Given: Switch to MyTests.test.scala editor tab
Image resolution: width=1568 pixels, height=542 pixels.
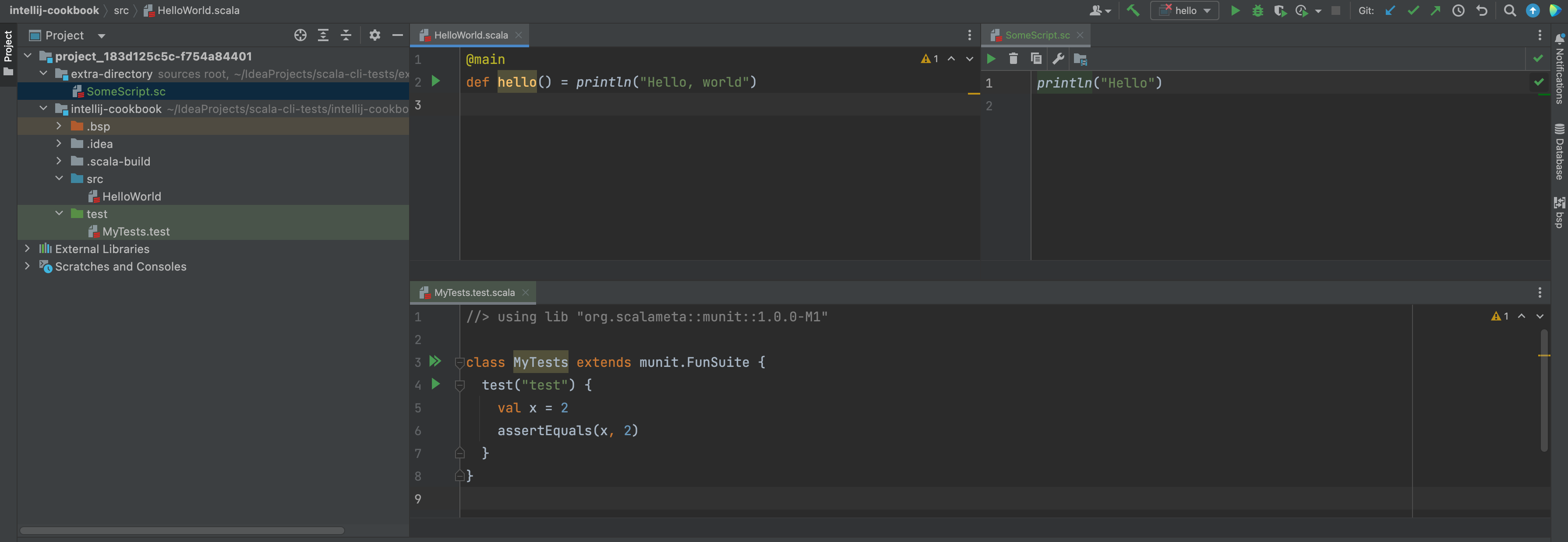Looking at the screenshot, I should (x=474, y=292).
